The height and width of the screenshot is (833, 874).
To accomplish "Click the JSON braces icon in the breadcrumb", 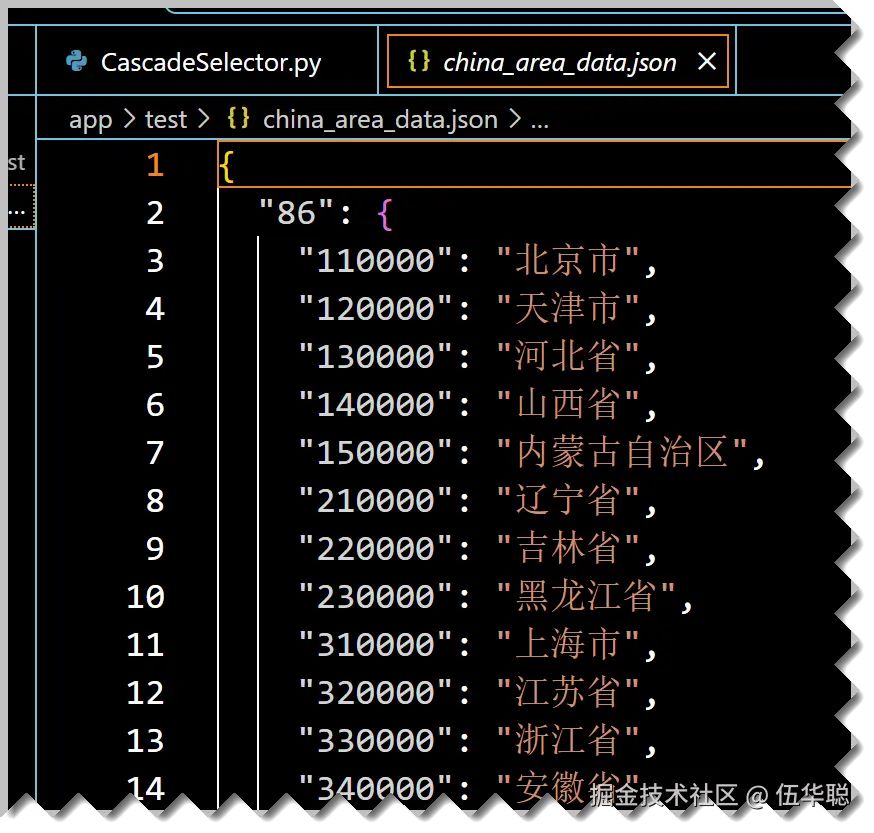I will pos(239,119).
